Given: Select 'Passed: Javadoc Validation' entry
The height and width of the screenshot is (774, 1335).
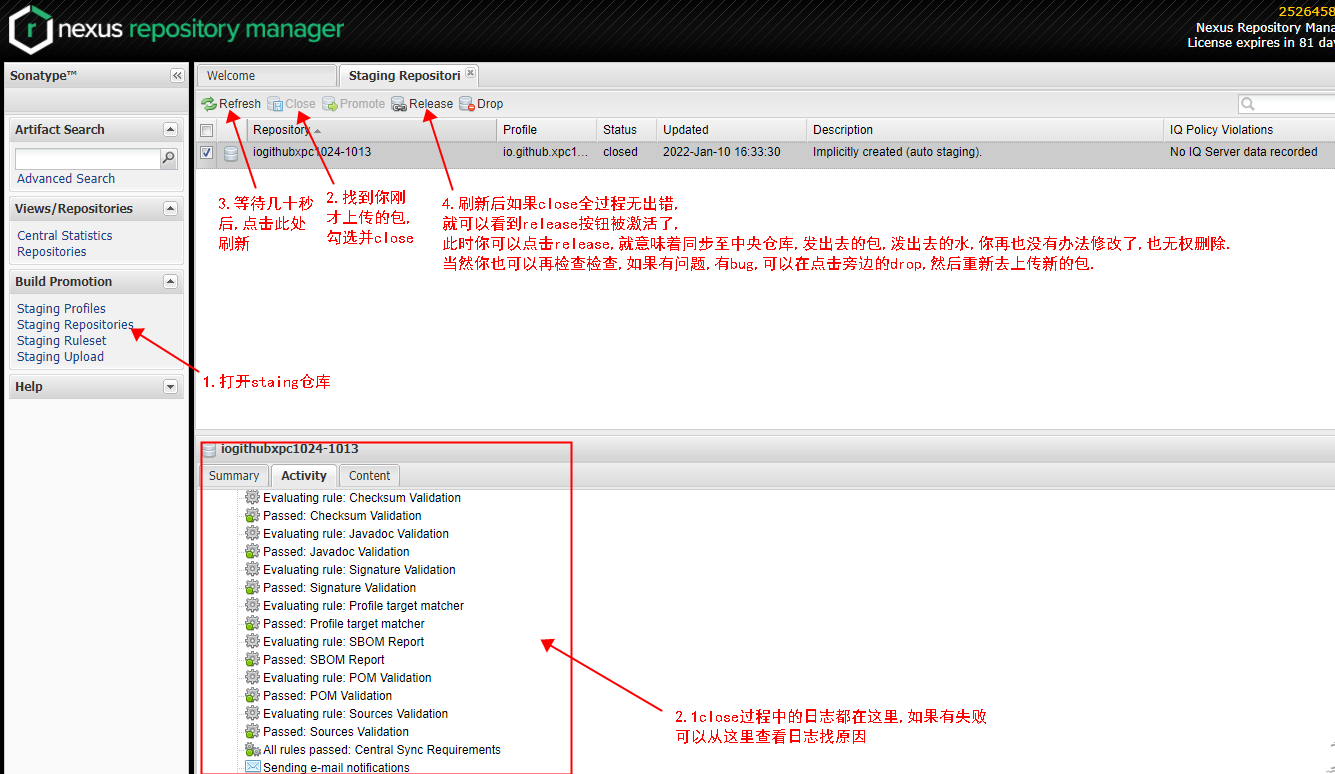Looking at the screenshot, I should click(336, 552).
